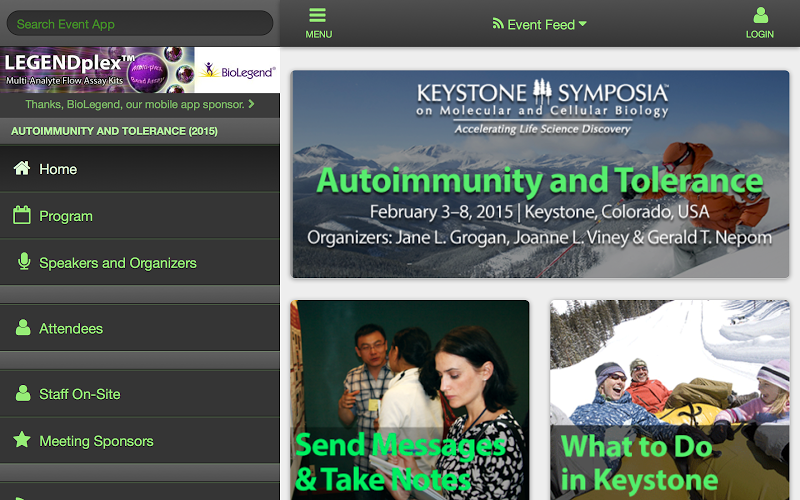Click the Keystone Symposia logo
The image size is (800, 500).
tap(542, 106)
